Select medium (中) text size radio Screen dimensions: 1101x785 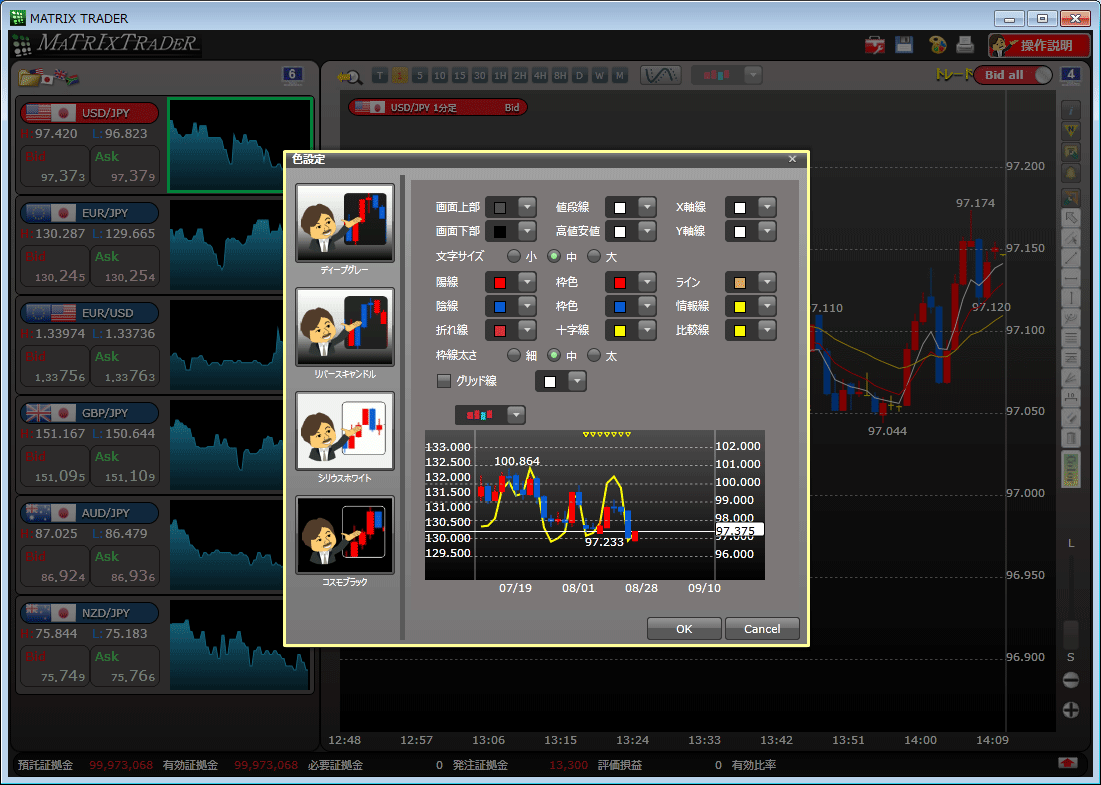pyautogui.click(x=554, y=256)
